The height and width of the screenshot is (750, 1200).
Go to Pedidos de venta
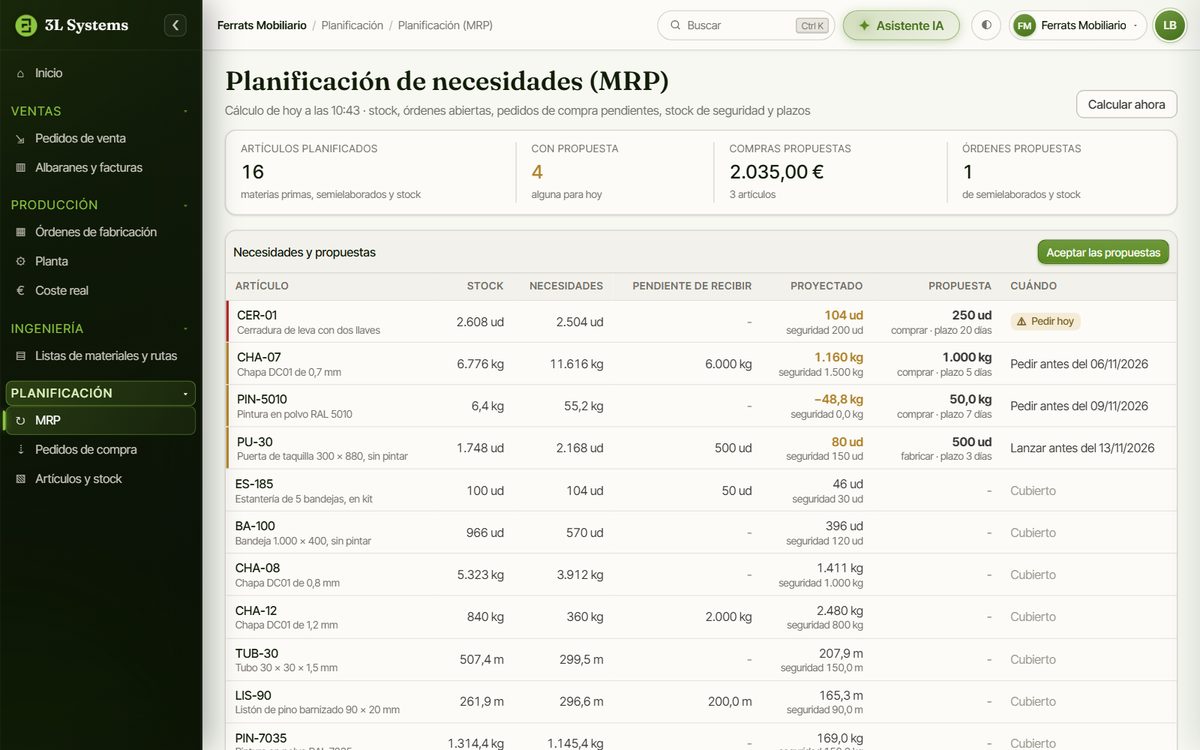[100, 138]
